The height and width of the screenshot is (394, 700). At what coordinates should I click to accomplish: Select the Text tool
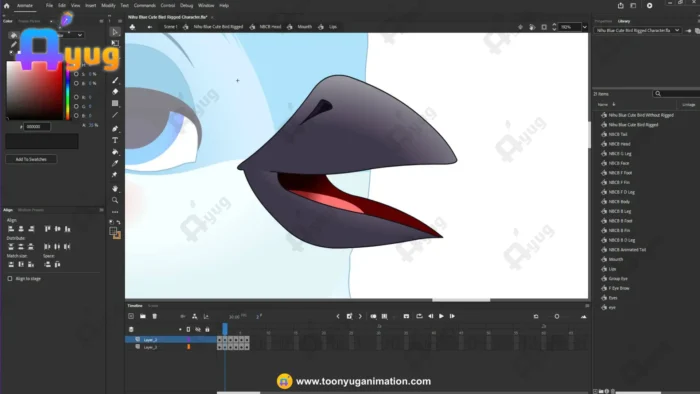coord(115,140)
